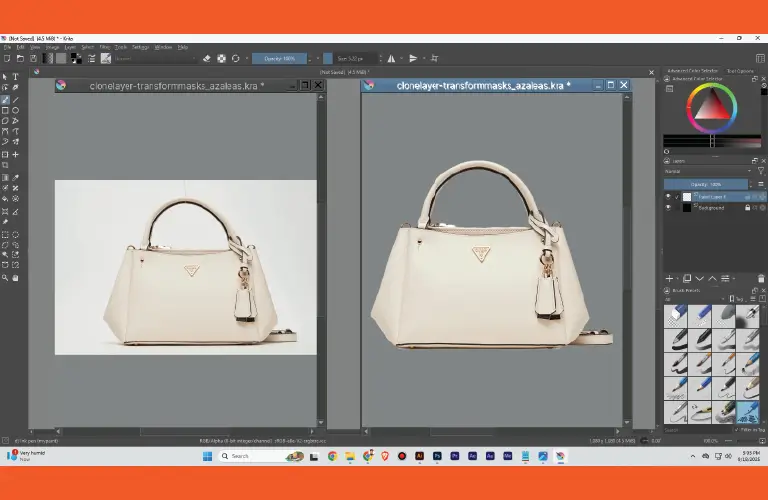This screenshot has width=768, height=500.
Task: Toggle eraser mode in the top toolbar
Action: pyautogui.click(x=206, y=58)
